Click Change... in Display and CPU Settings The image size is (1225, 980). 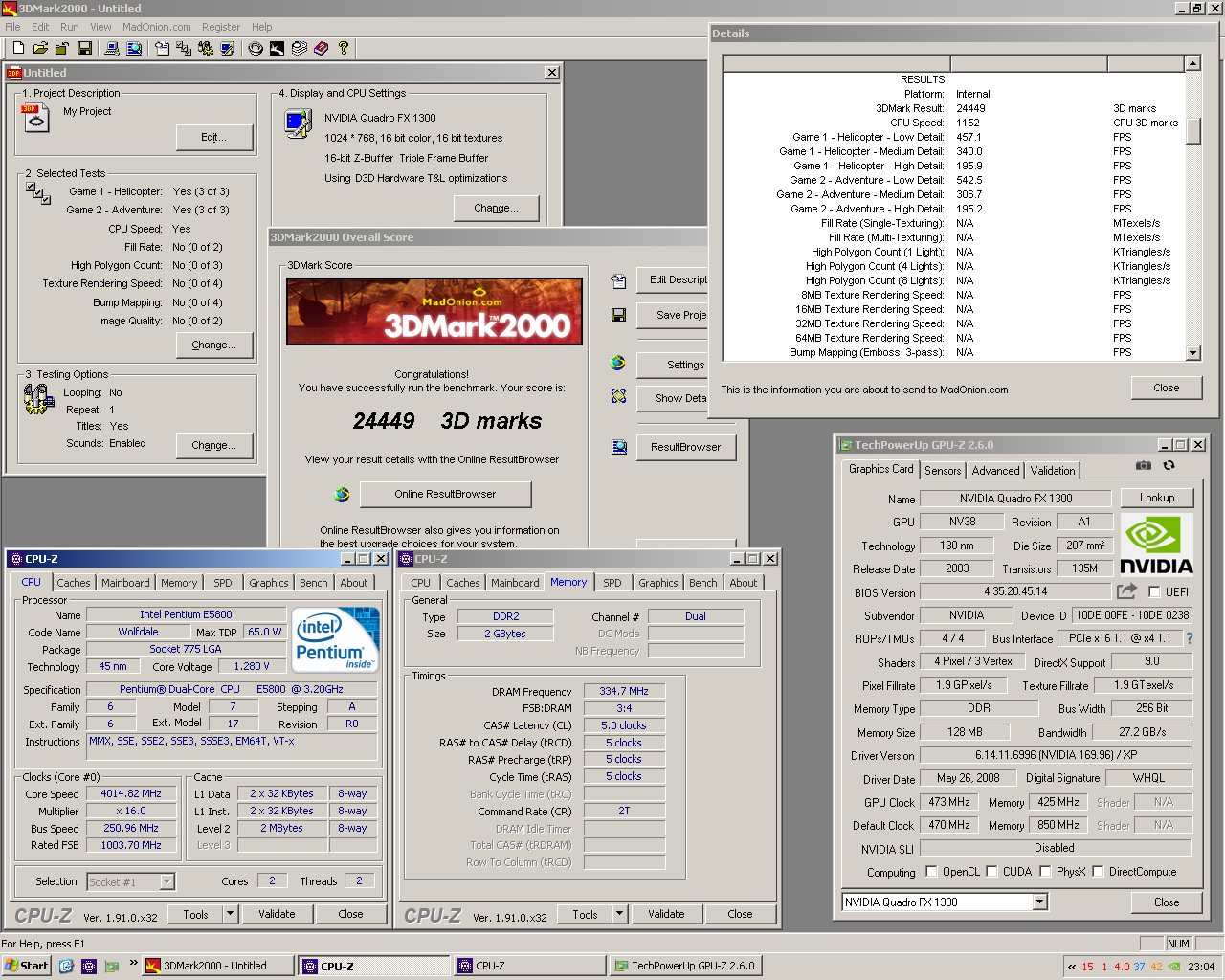(497, 208)
